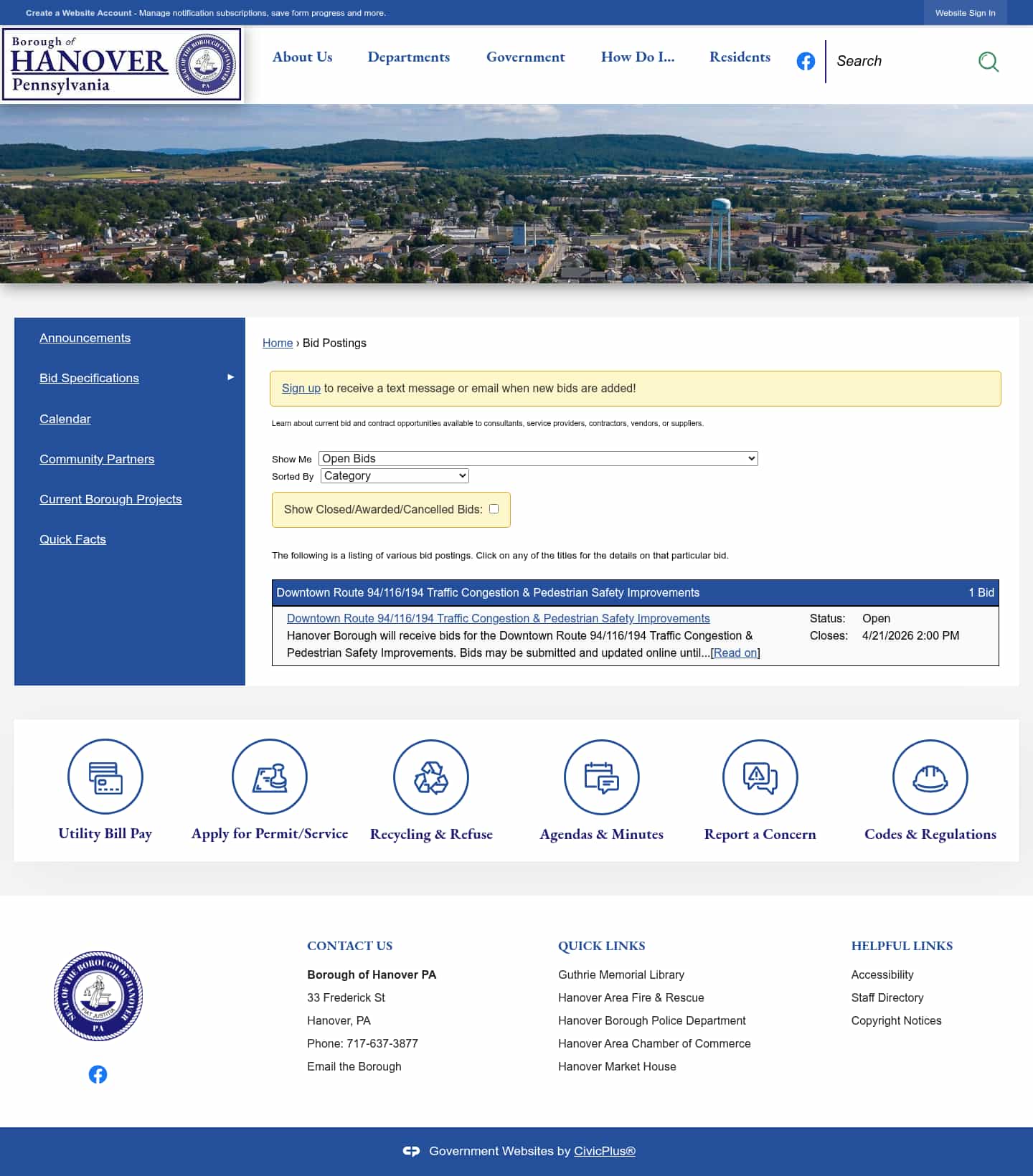Click the CivicPlus® footer link
The image size is (1033, 1176).
[x=605, y=1151]
